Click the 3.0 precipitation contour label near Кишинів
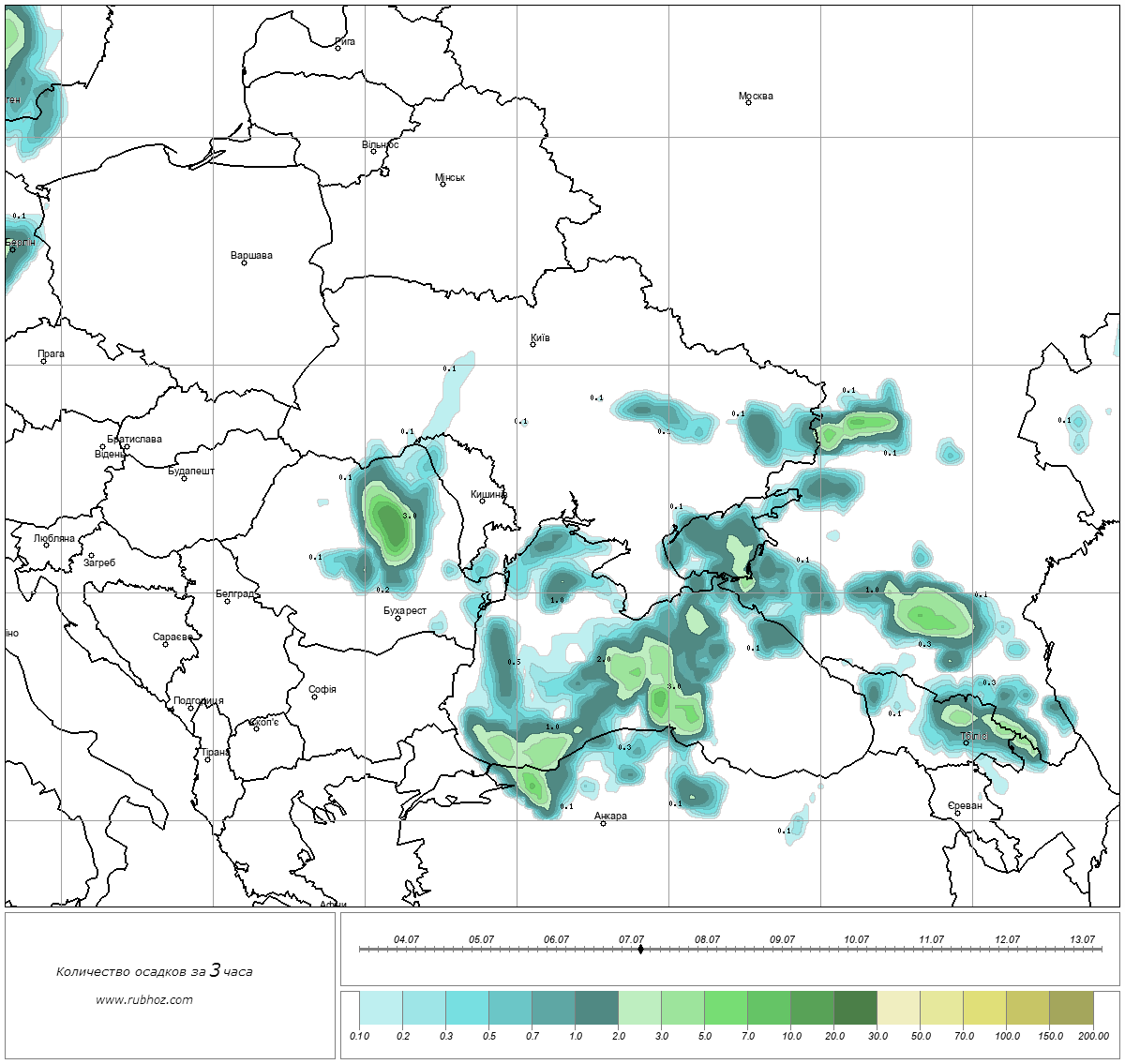 (x=409, y=516)
